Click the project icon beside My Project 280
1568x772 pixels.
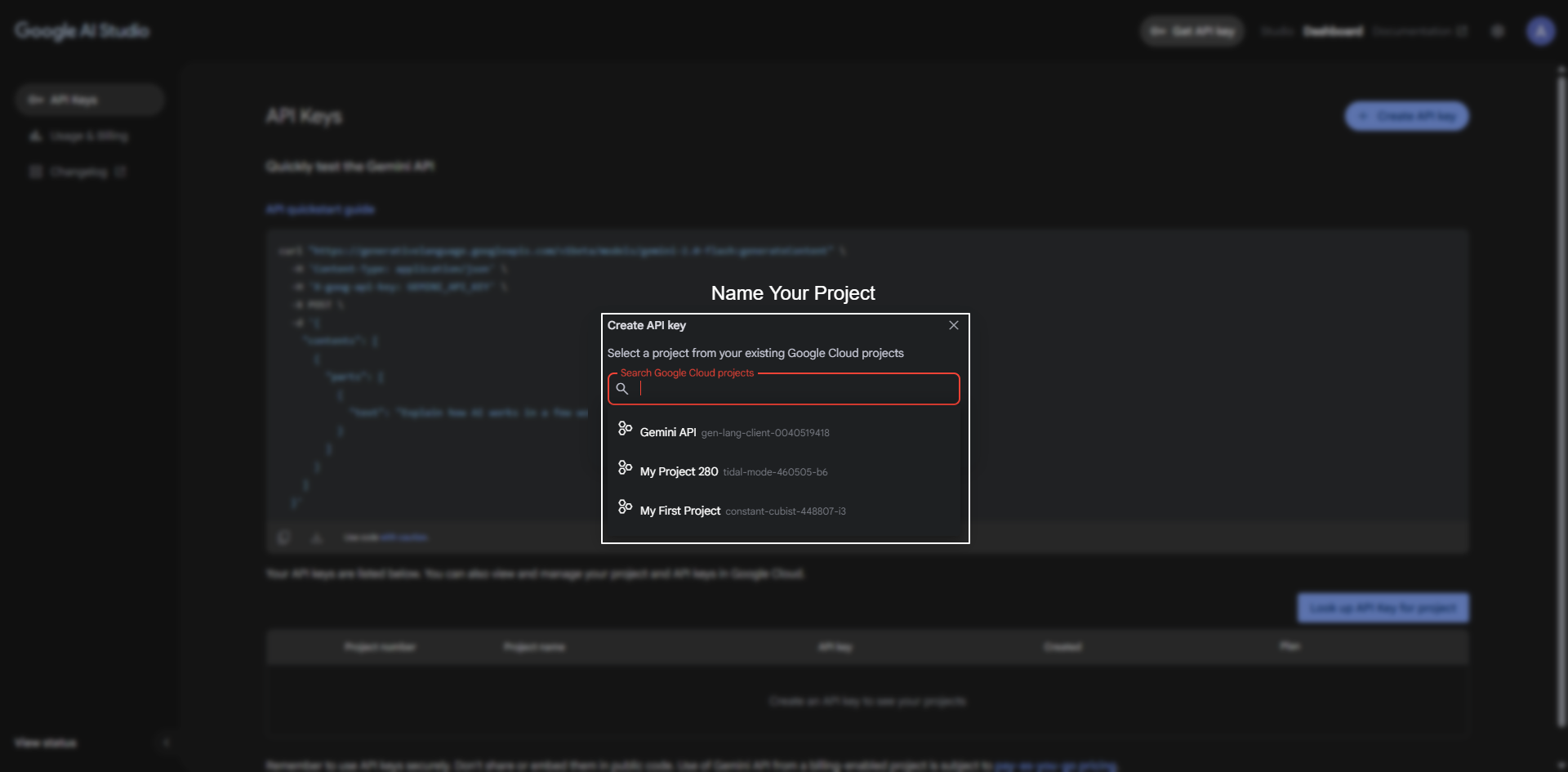tap(625, 468)
